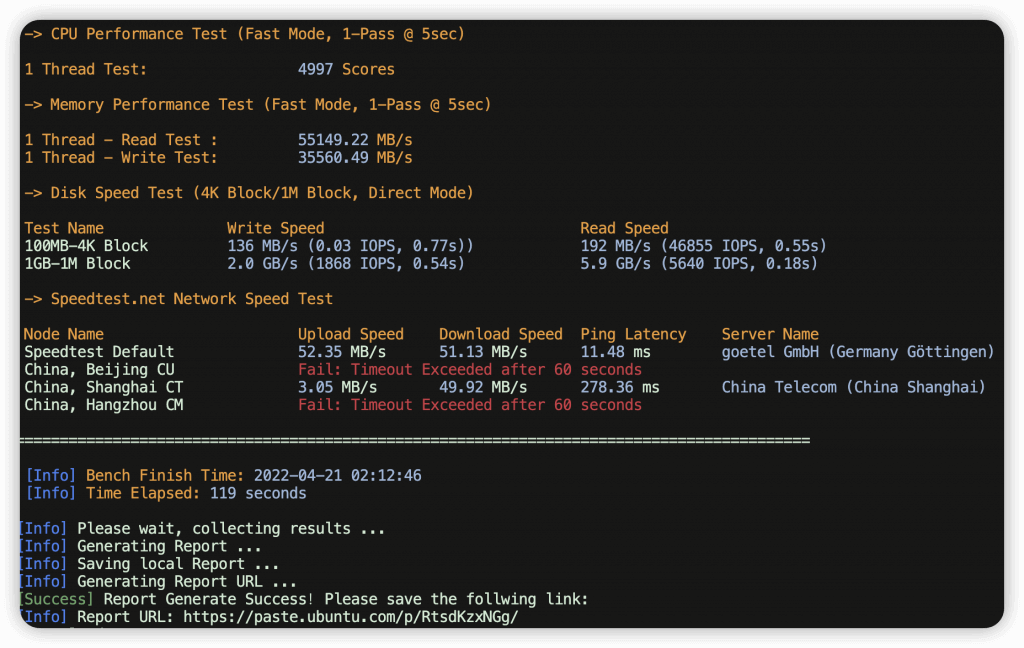Select the 1GB-1M Block row name
The width and height of the screenshot is (1024, 648).
click(x=77, y=264)
